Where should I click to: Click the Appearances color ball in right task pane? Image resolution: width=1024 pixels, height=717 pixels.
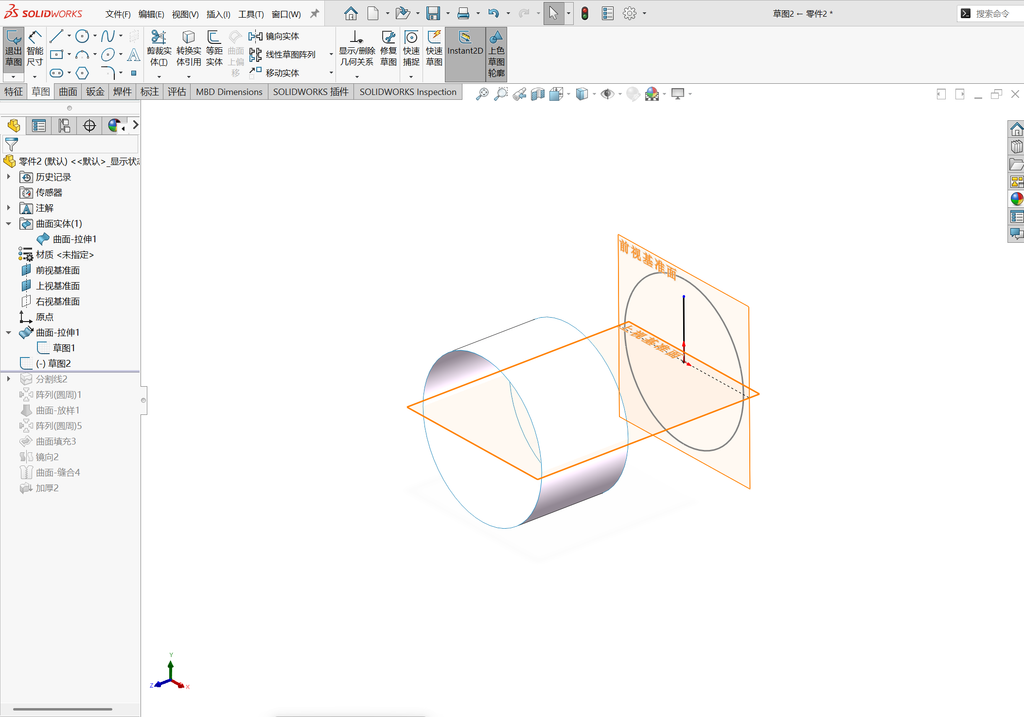tap(1017, 199)
